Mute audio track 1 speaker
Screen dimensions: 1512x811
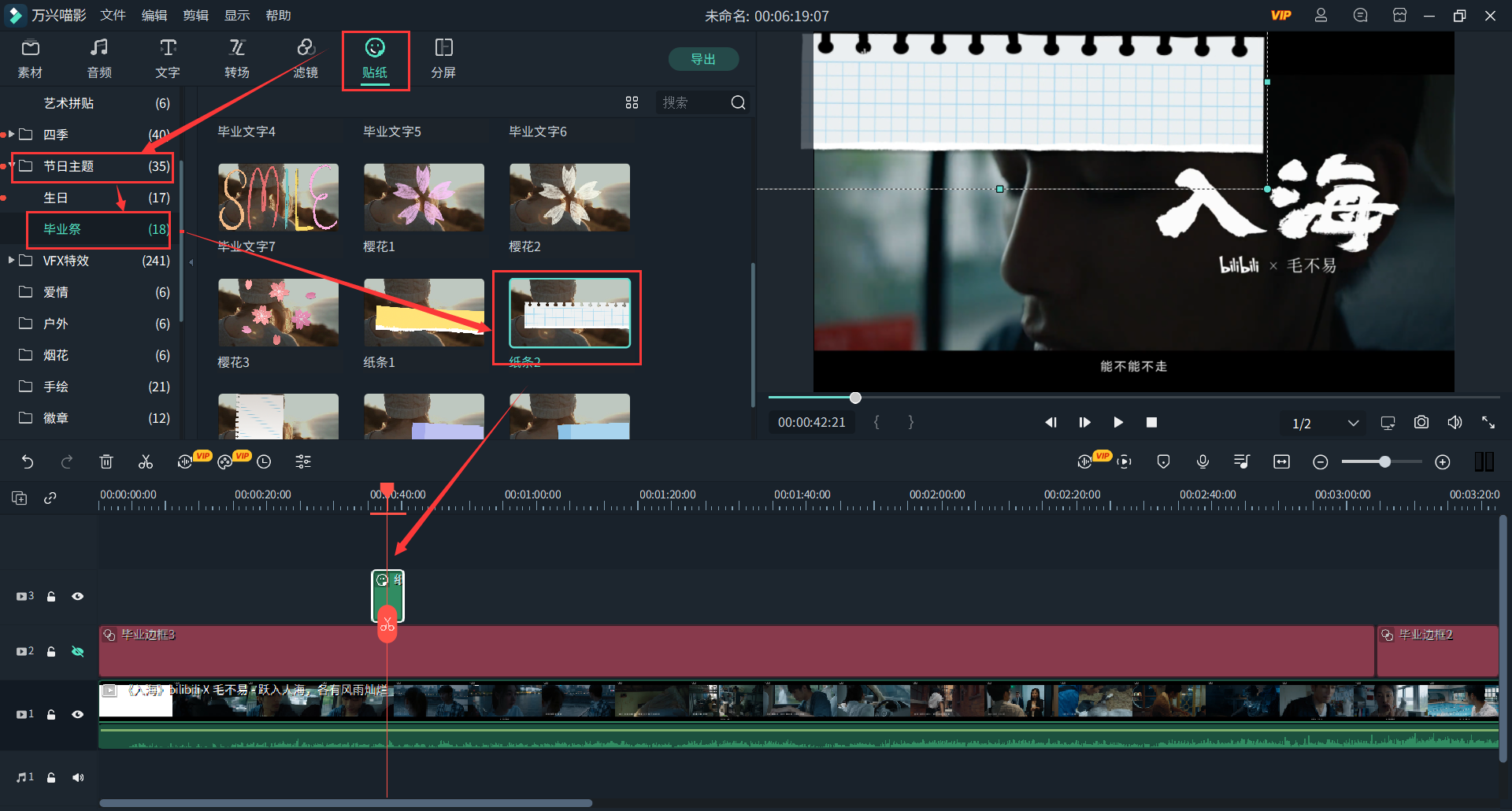pyautogui.click(x=78, y=778)
